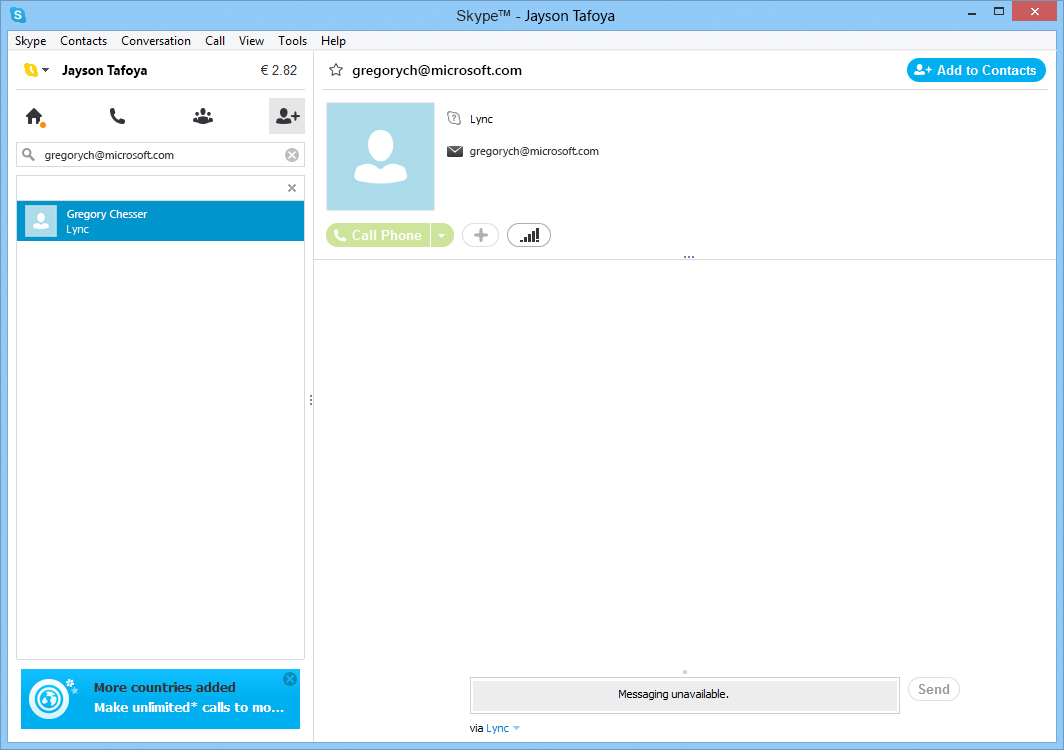The image size is (1064, 750).
Task: Click the More countries added promotion text
Action: coord(164,688)
